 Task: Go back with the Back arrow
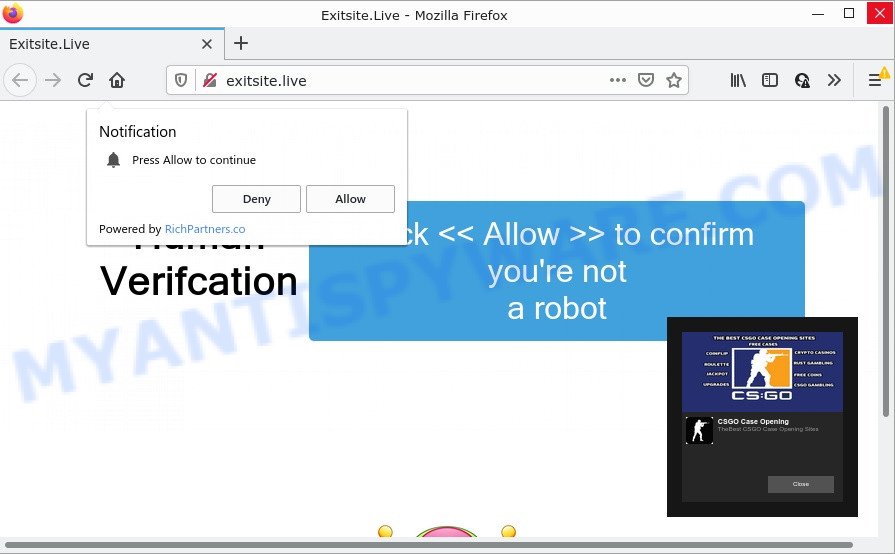[21, 80]
